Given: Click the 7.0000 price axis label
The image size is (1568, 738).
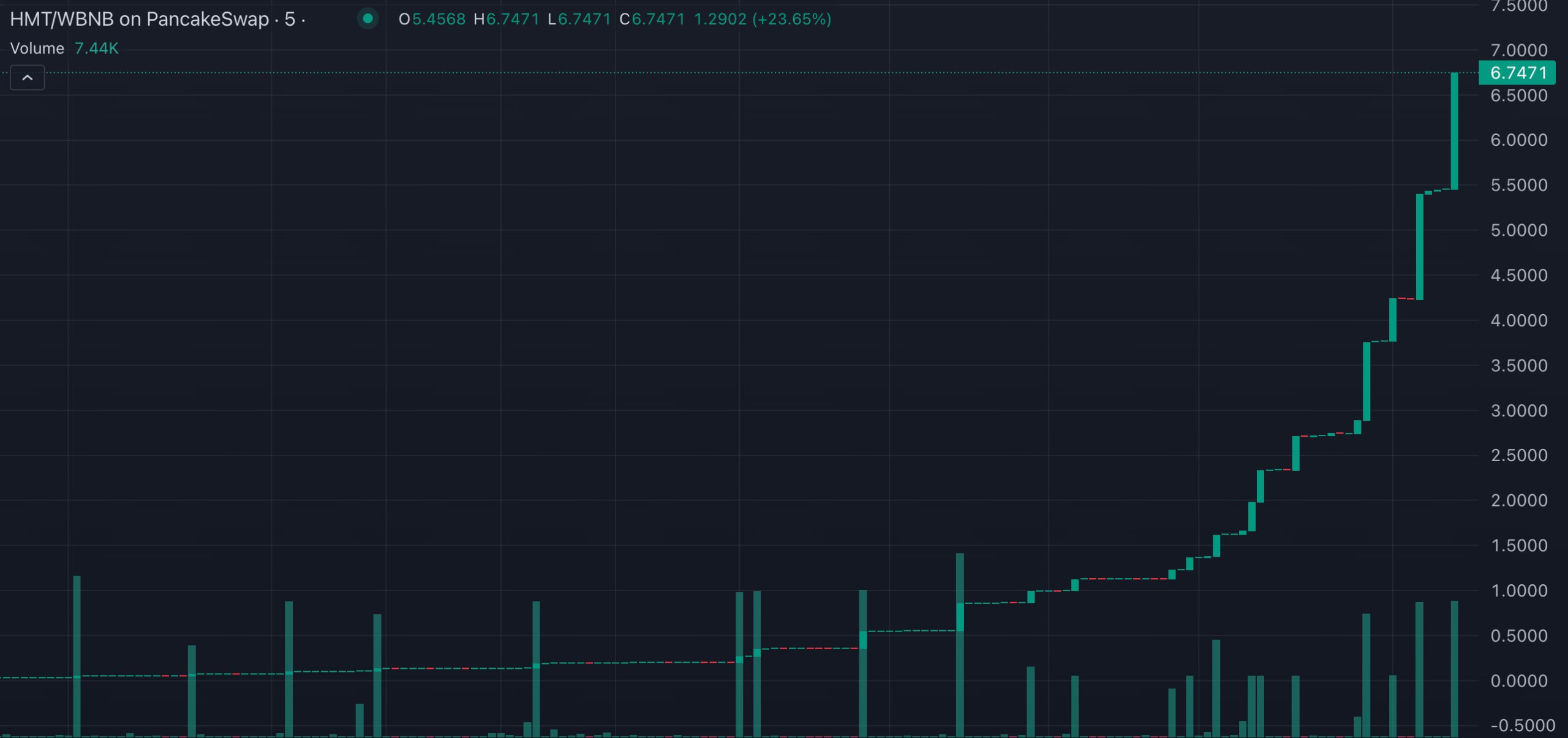Looking at the screenshot, I should pos(1519,50).
